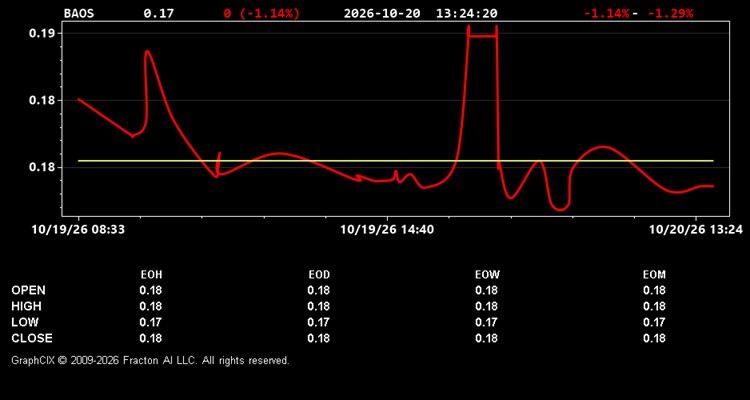Click the OPEN row label
The image size is (750, 400).
click(x=29, y=290)
